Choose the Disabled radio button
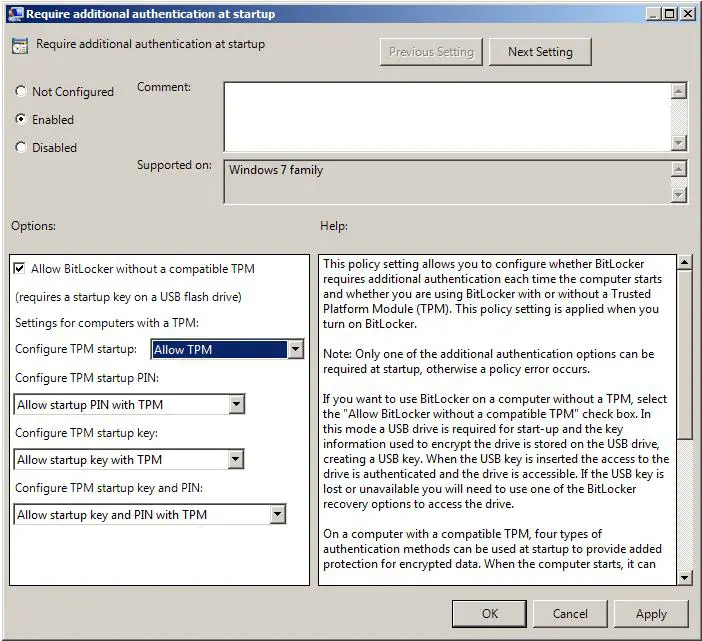702x641 pixels. (x=21, y=148)
